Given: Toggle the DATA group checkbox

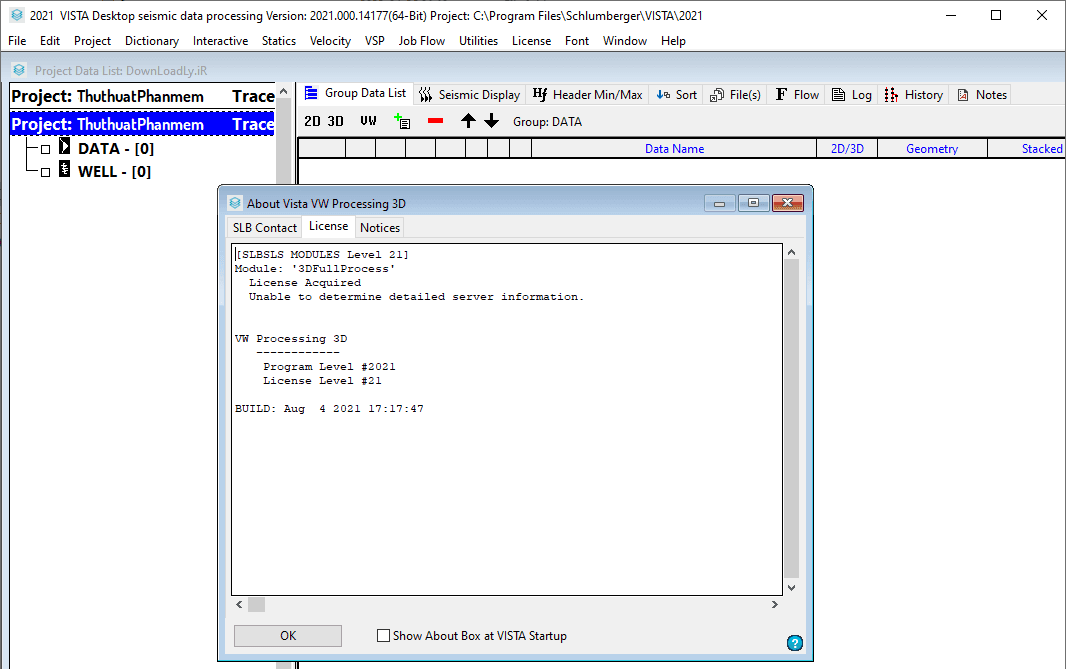Looking at the screenshot, I should (45, 149).
